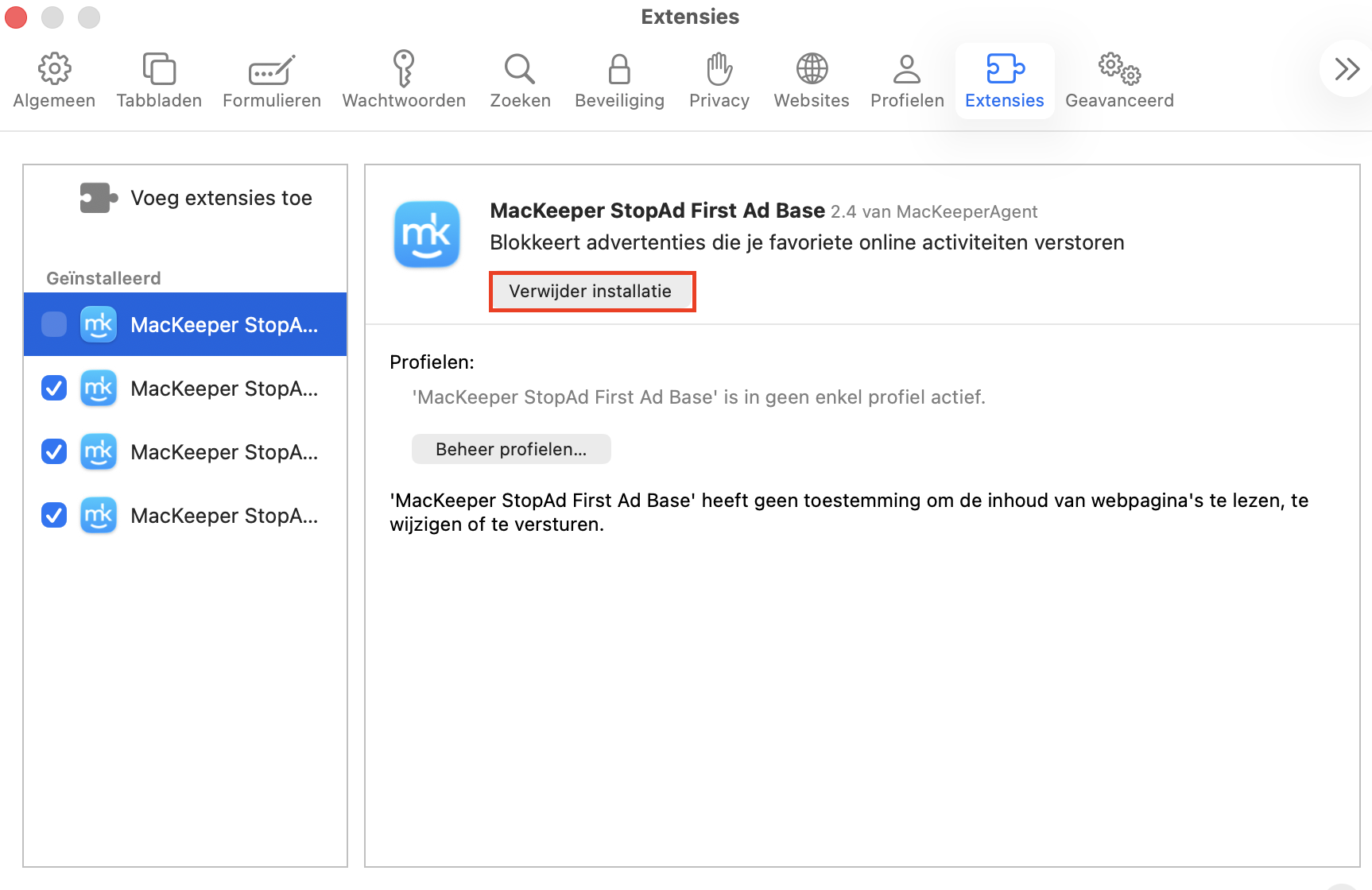Open Formulieren autofill settings

(x=272, y=80)
